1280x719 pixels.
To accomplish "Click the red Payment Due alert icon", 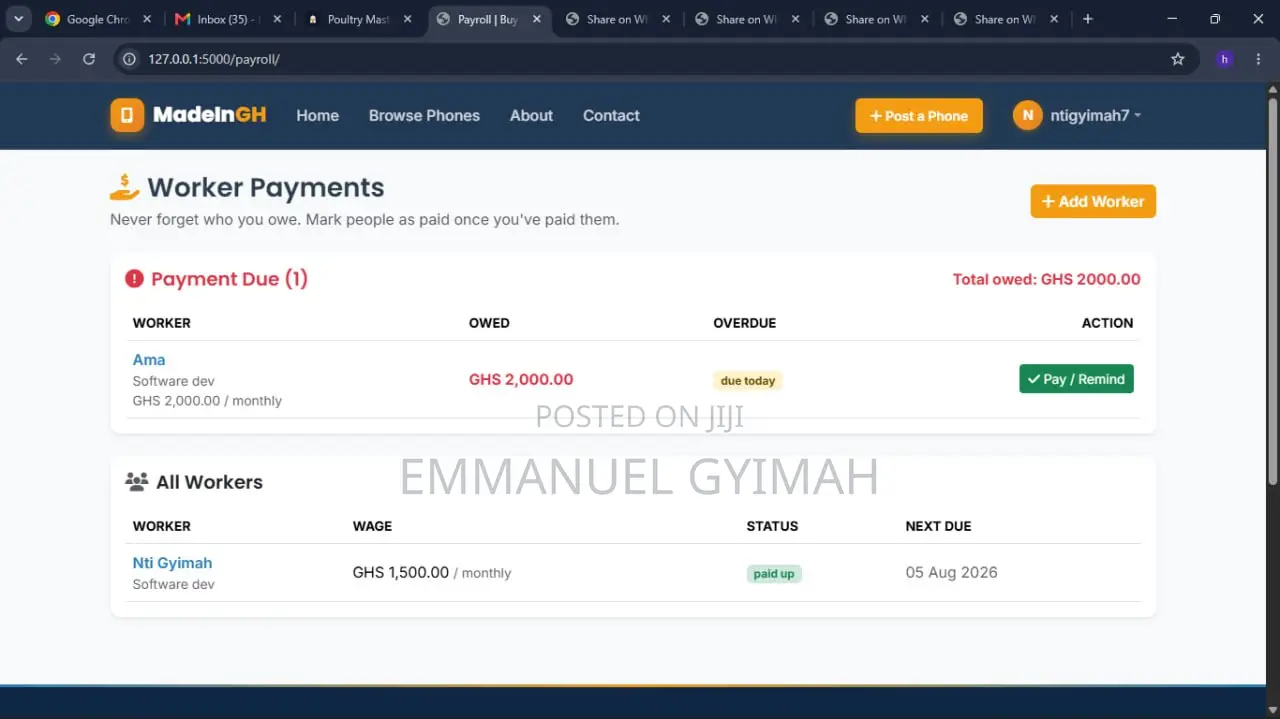I will [134, 279].
